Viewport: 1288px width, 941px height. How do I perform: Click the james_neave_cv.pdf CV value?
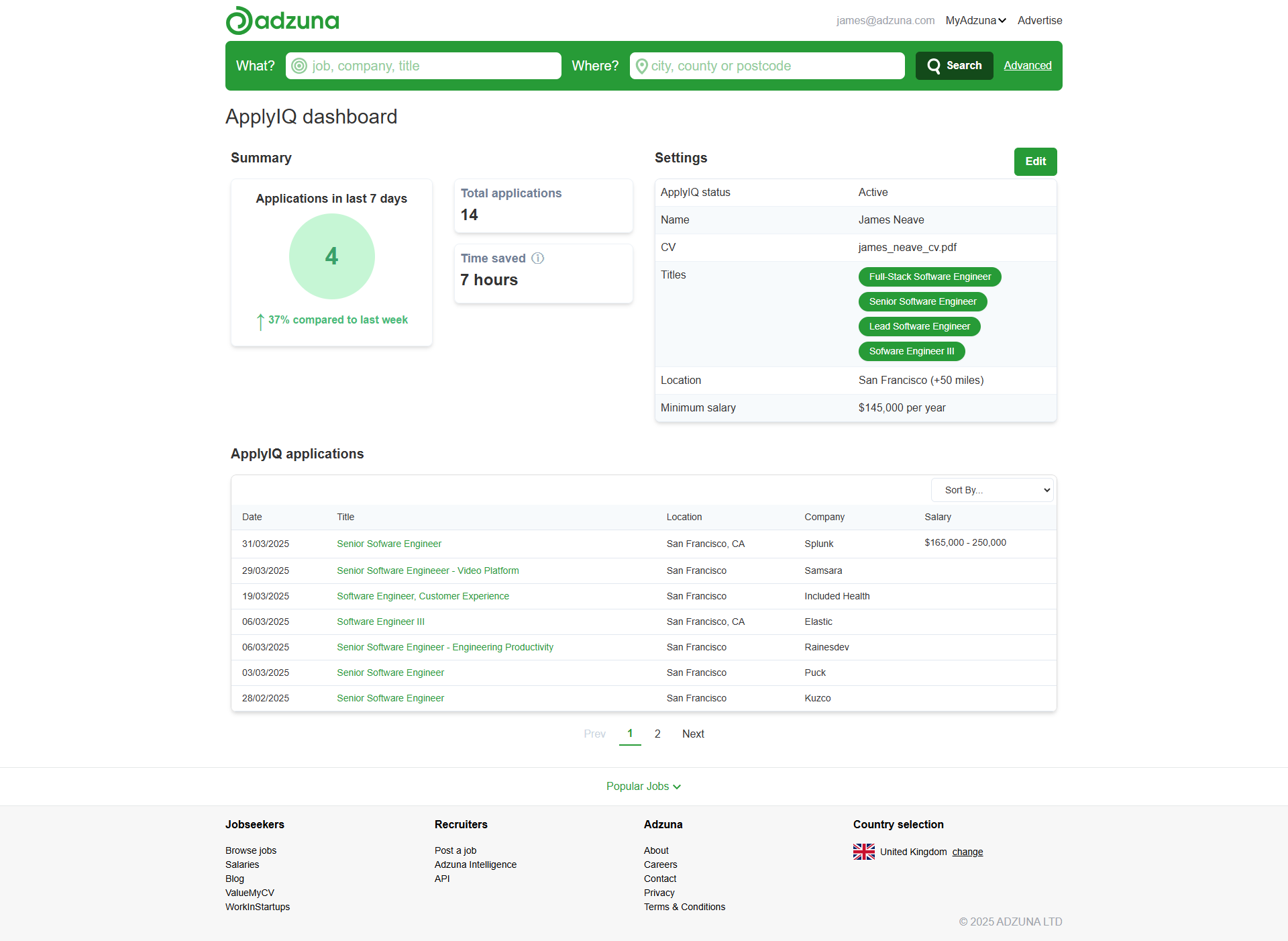point(907,247)
